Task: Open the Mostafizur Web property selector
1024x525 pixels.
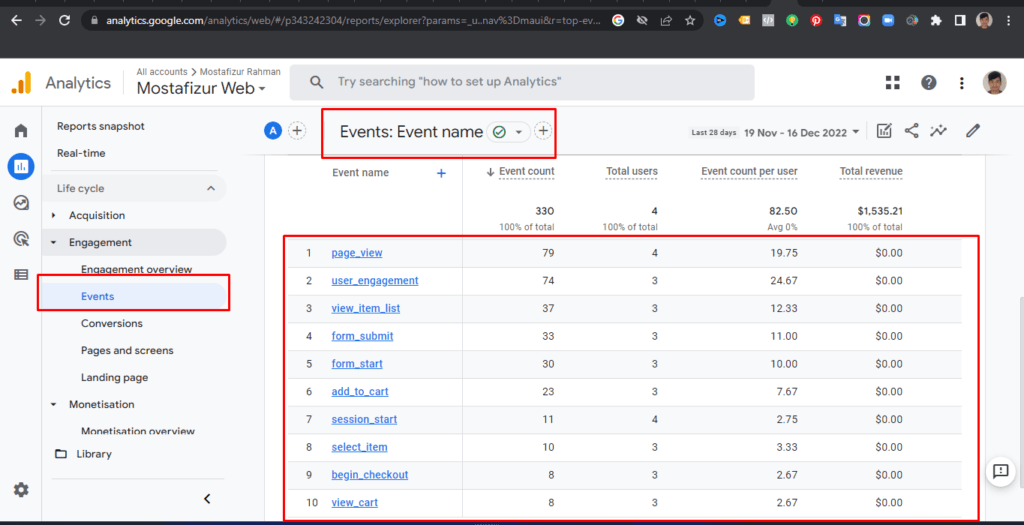Action: pos(201,88)
